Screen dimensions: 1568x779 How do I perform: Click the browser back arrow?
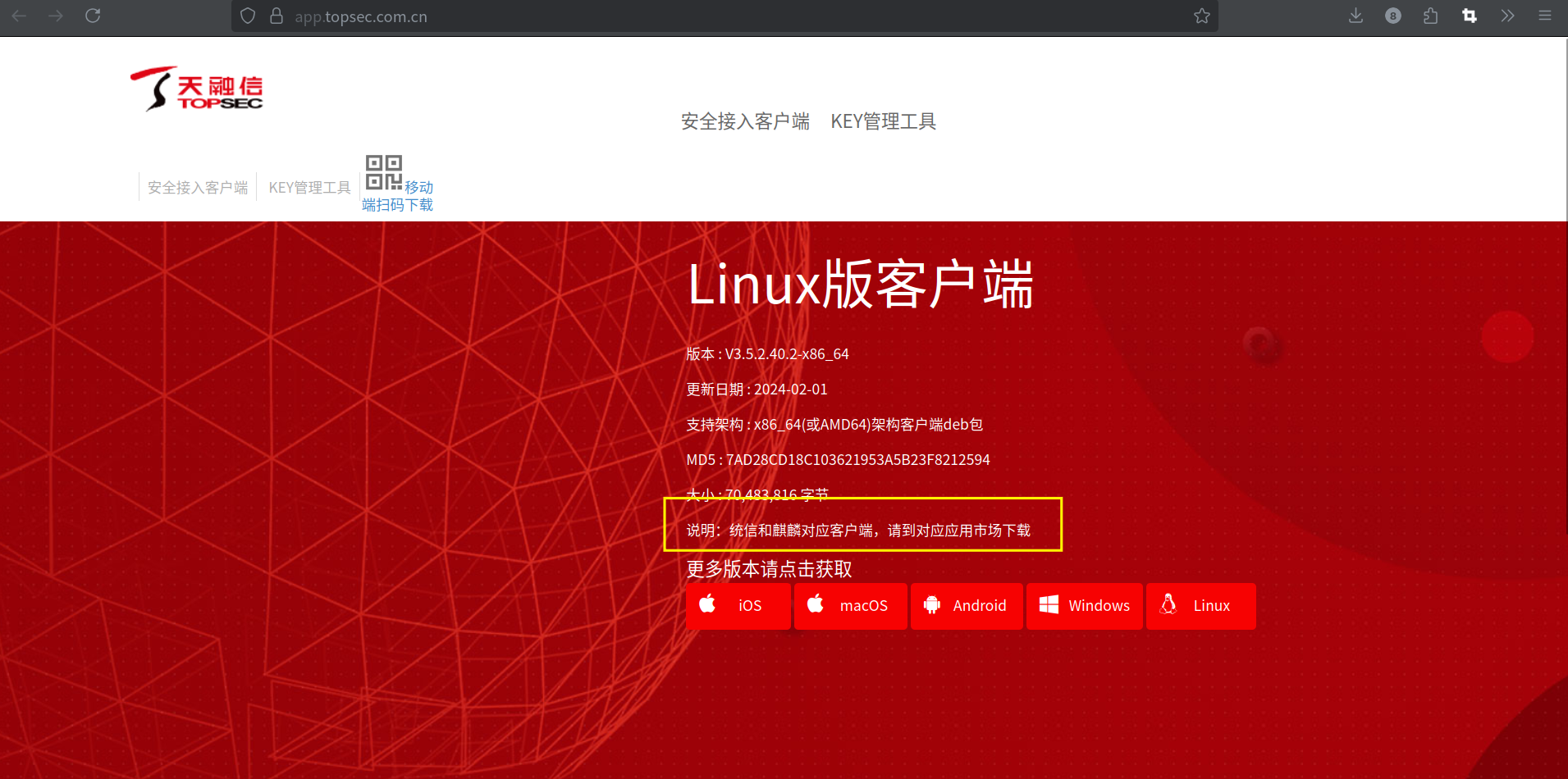20,16
